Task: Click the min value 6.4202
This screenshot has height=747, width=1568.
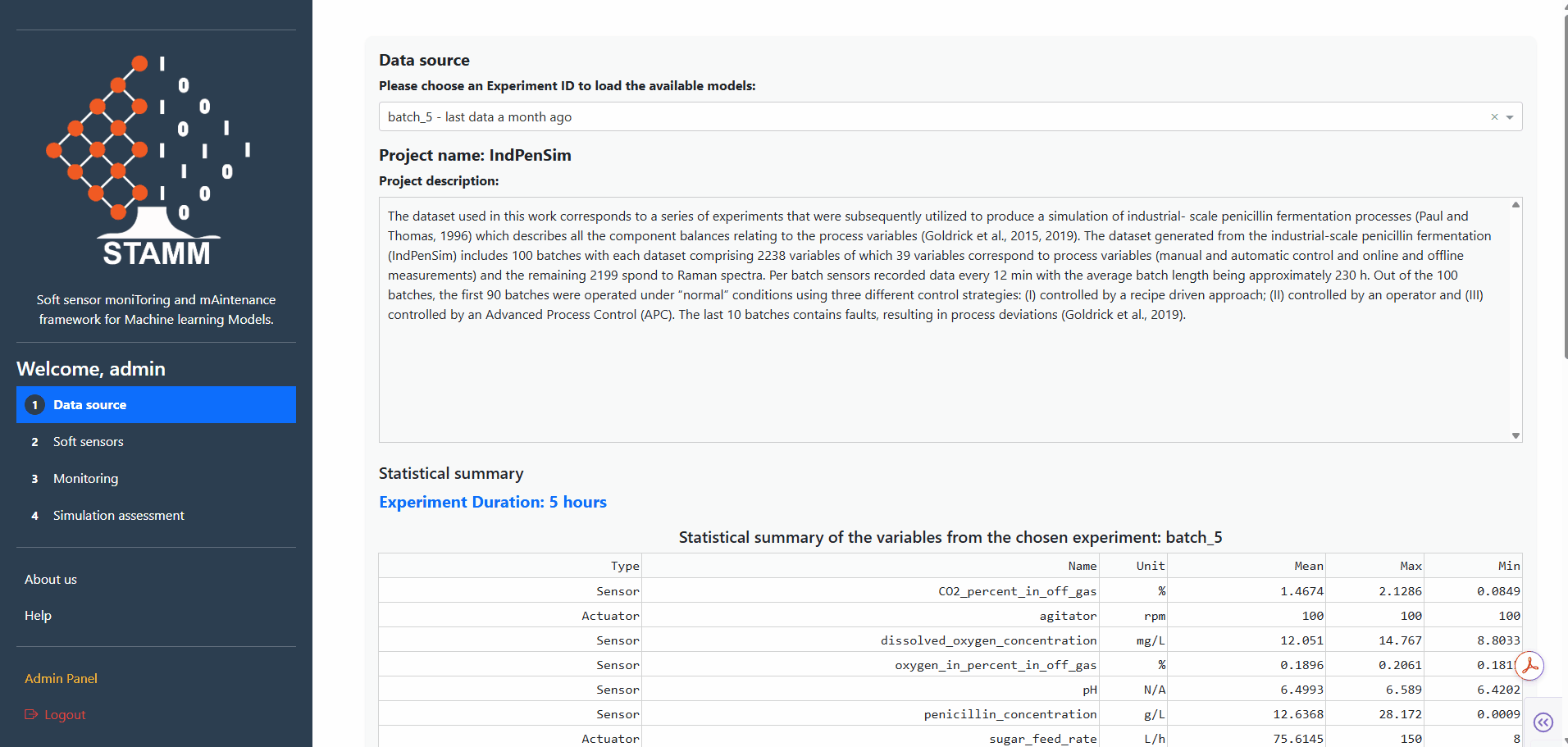Action: point(1498,690)
